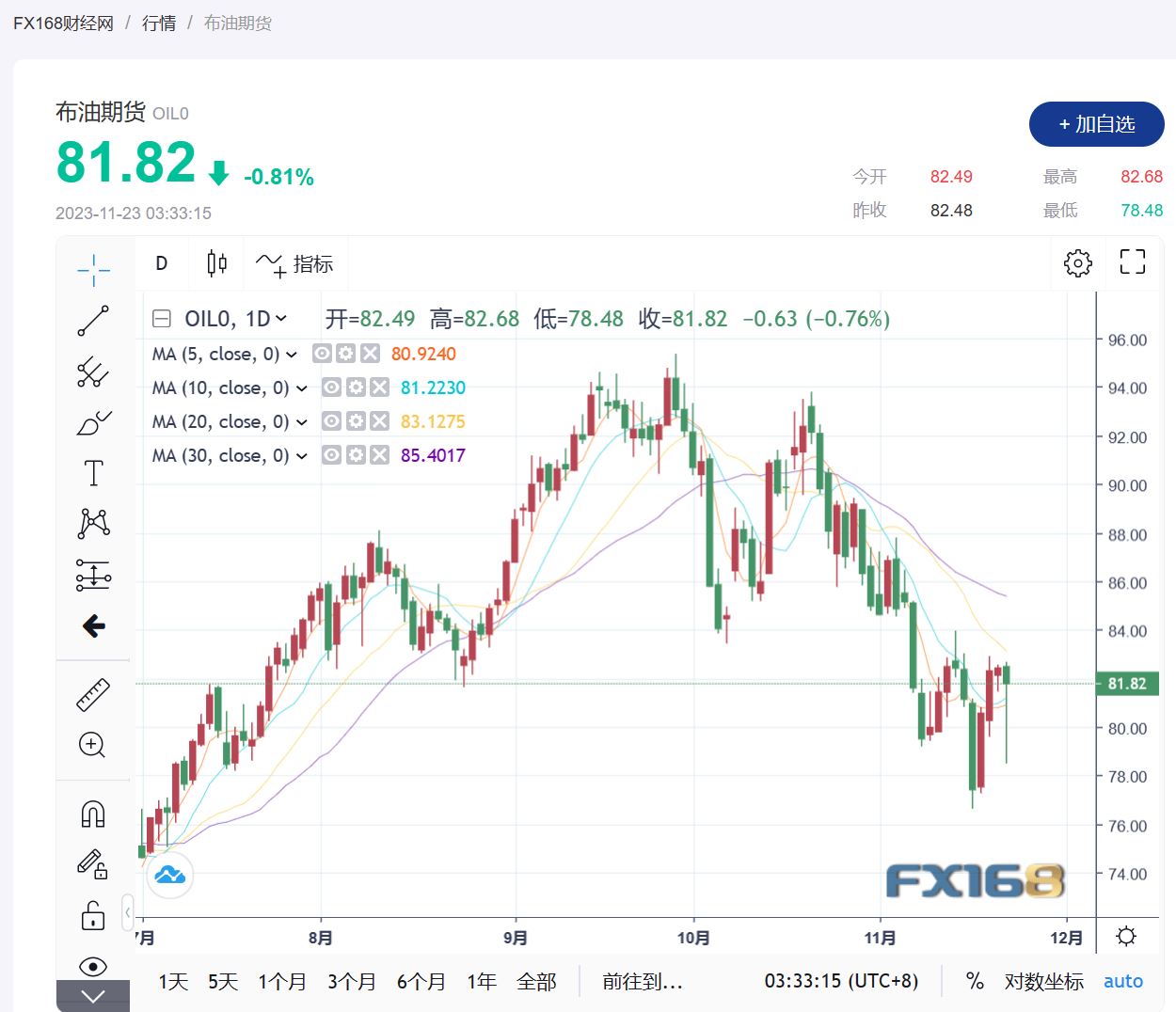
Task: Toggle magnet snapping mode
Action: coord(93,814)
